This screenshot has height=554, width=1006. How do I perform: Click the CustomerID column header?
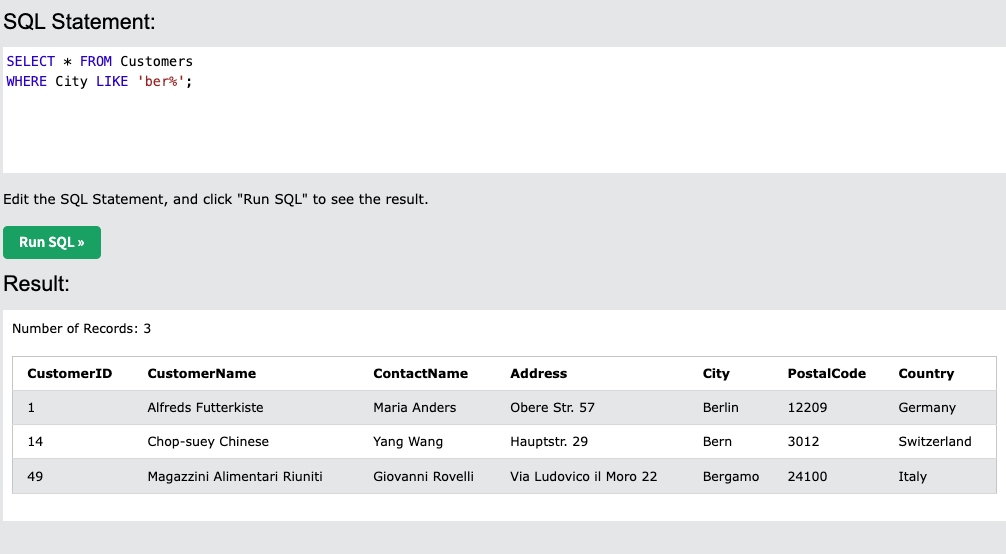69,374
